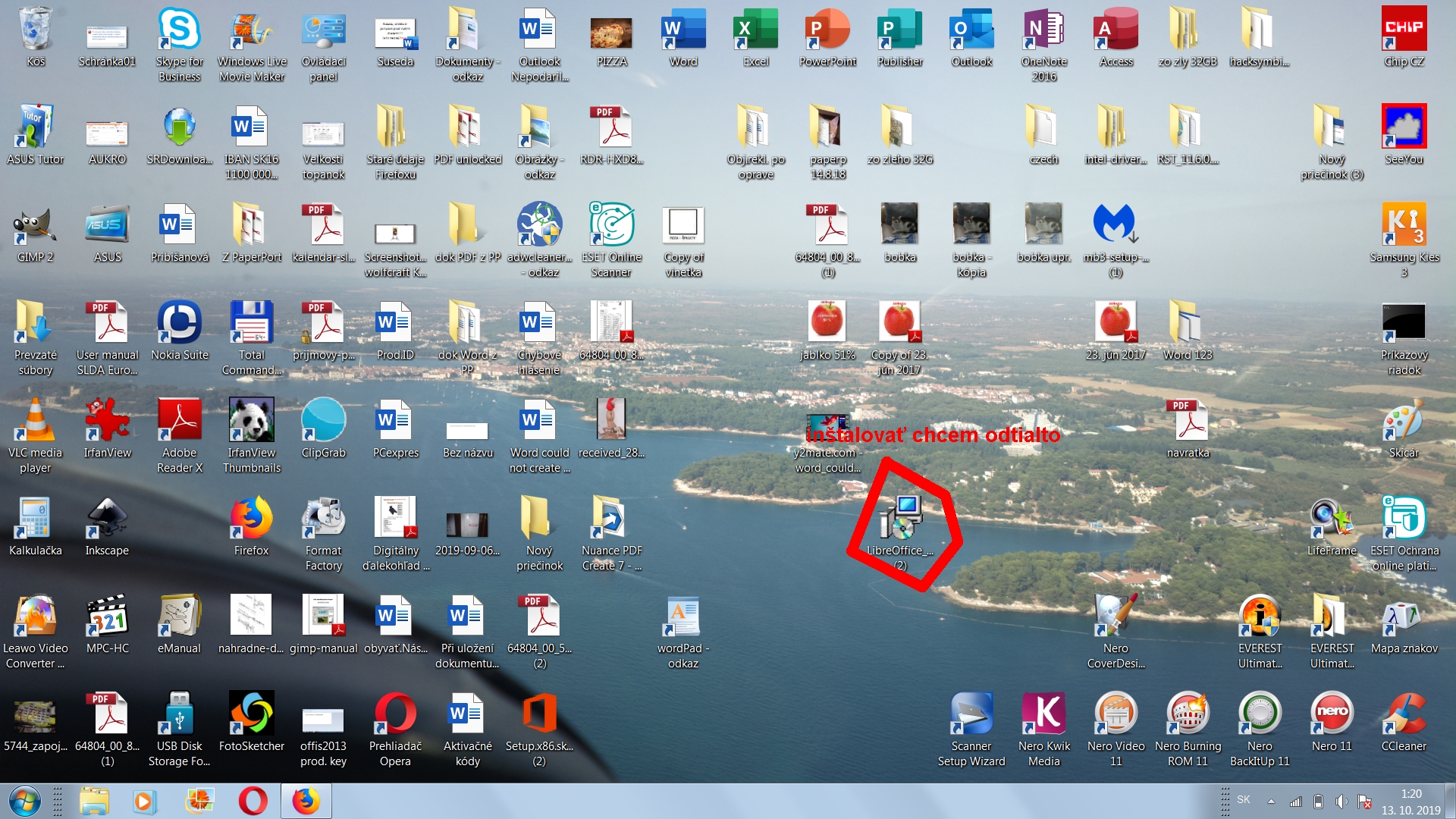Click the VLC media player shortcut
1456x819 pixels.
[35, 422]
